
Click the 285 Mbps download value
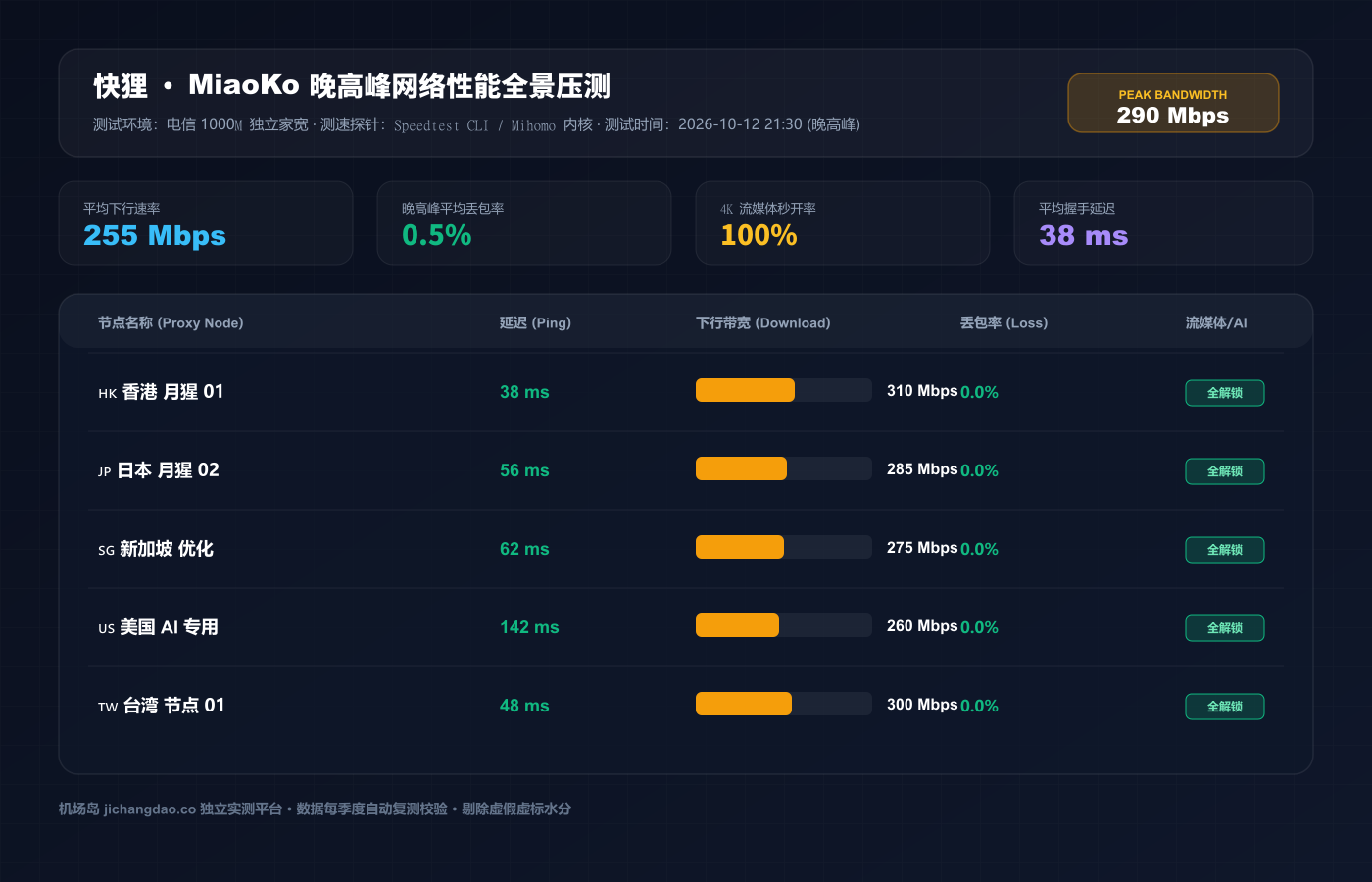click(922, 468)
